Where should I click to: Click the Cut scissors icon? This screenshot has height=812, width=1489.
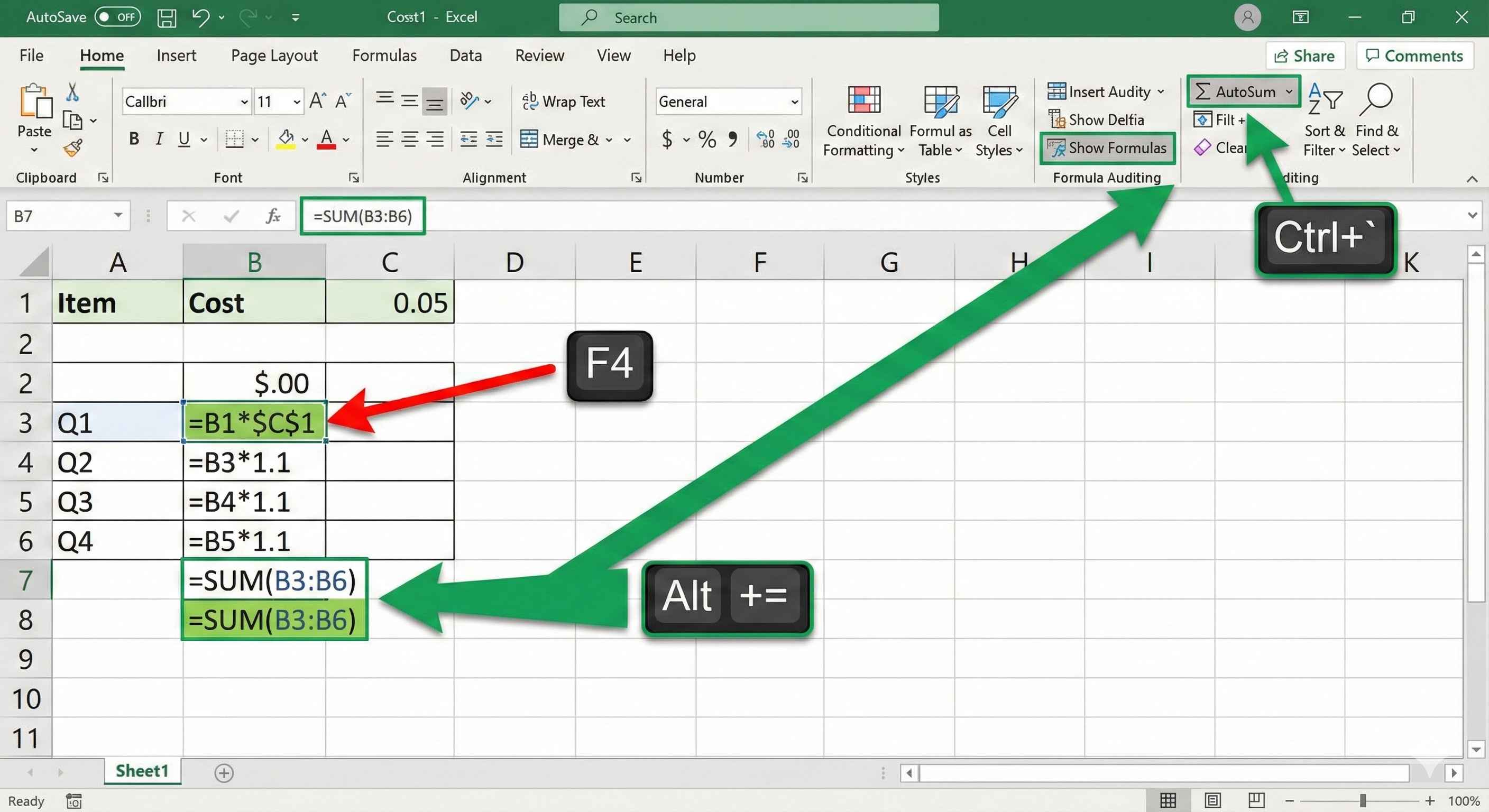(x=73, y=92)
